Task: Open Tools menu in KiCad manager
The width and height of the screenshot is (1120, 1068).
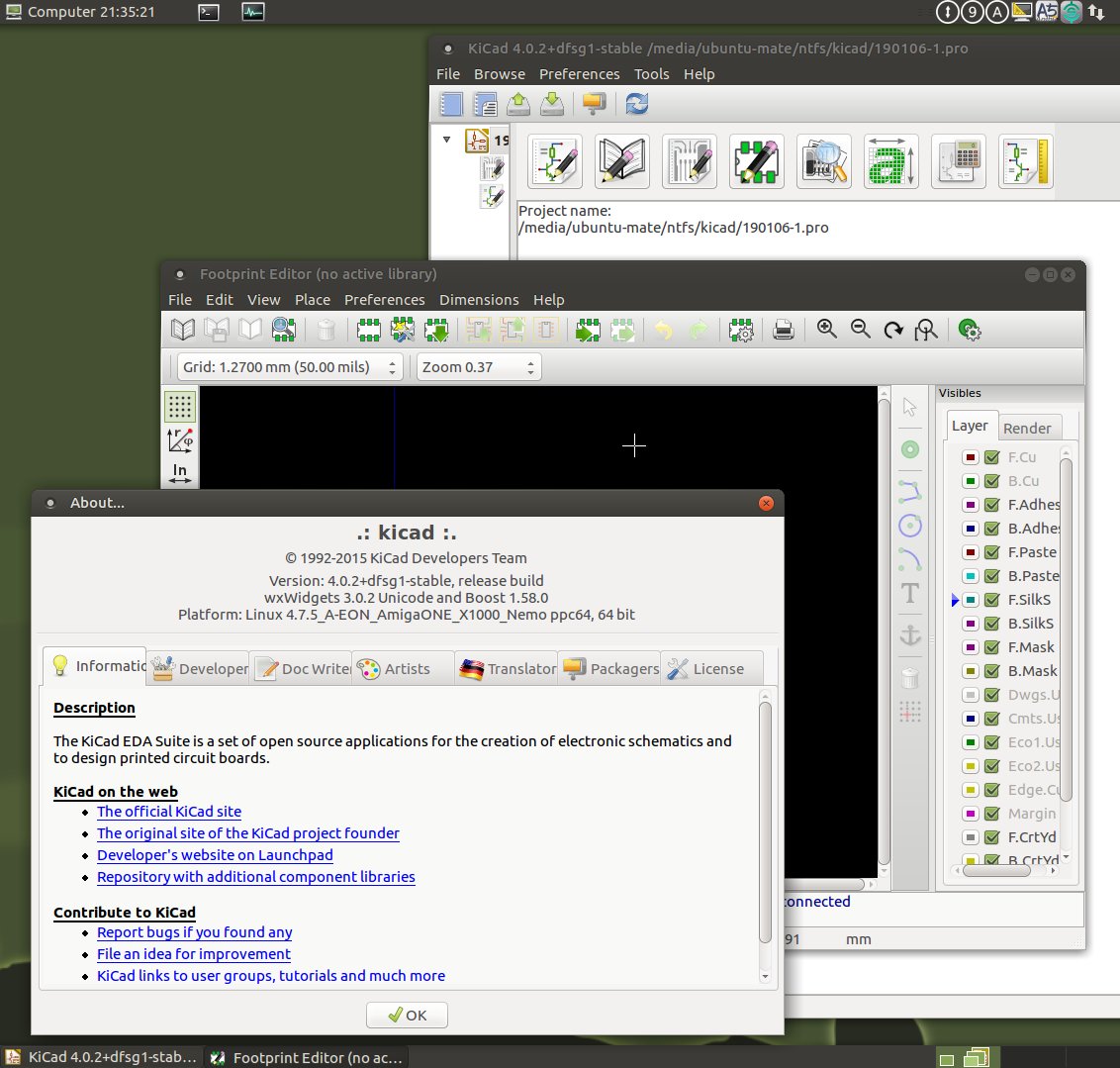Action: click(651, 74)
